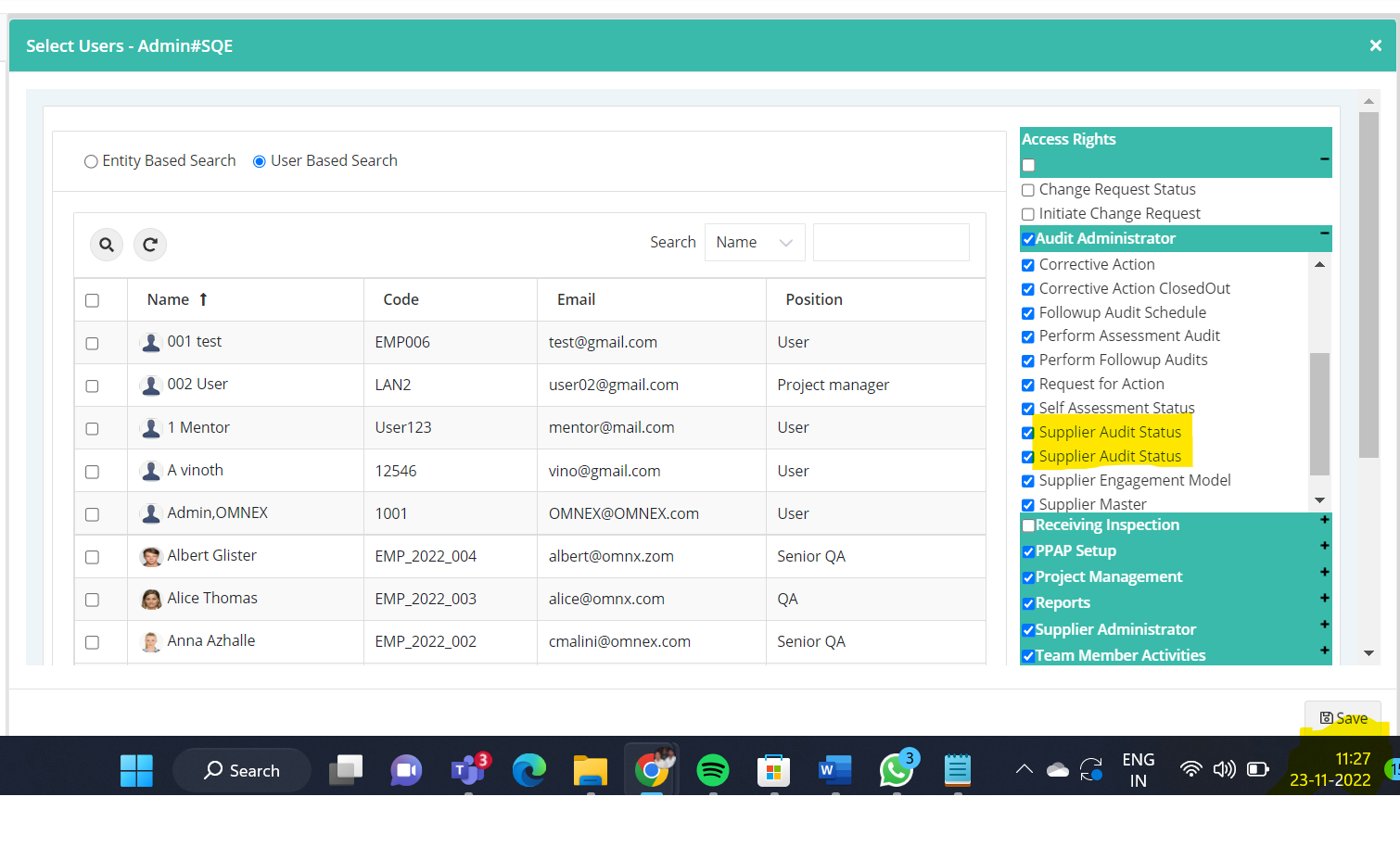This screenshot has height=860, width=1400.
Task: Open the Name search field dropdown
Action: (755, 243)
